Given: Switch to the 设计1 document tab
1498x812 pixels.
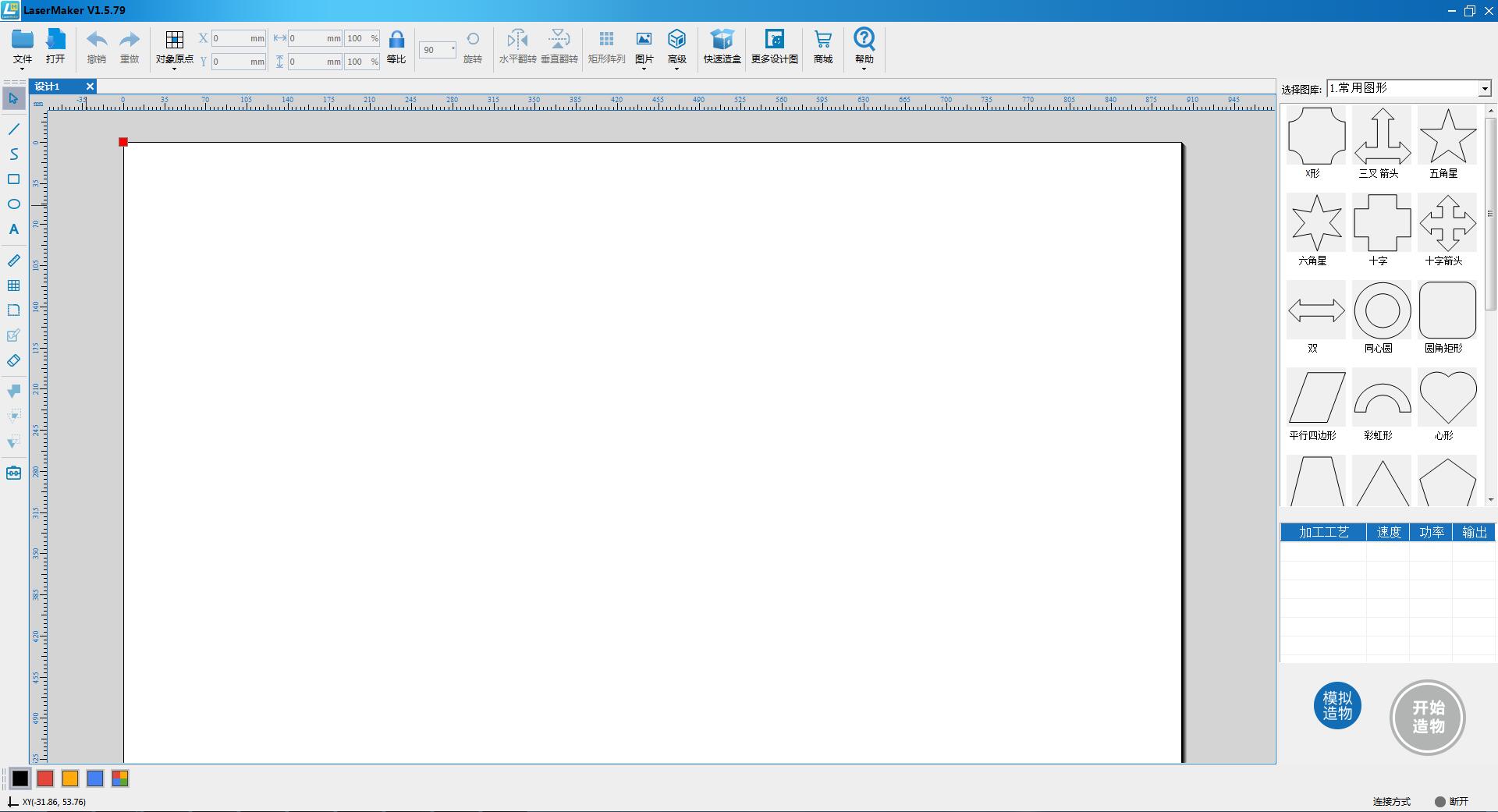Looking at the screenshot, I should (x=48, y=87).
